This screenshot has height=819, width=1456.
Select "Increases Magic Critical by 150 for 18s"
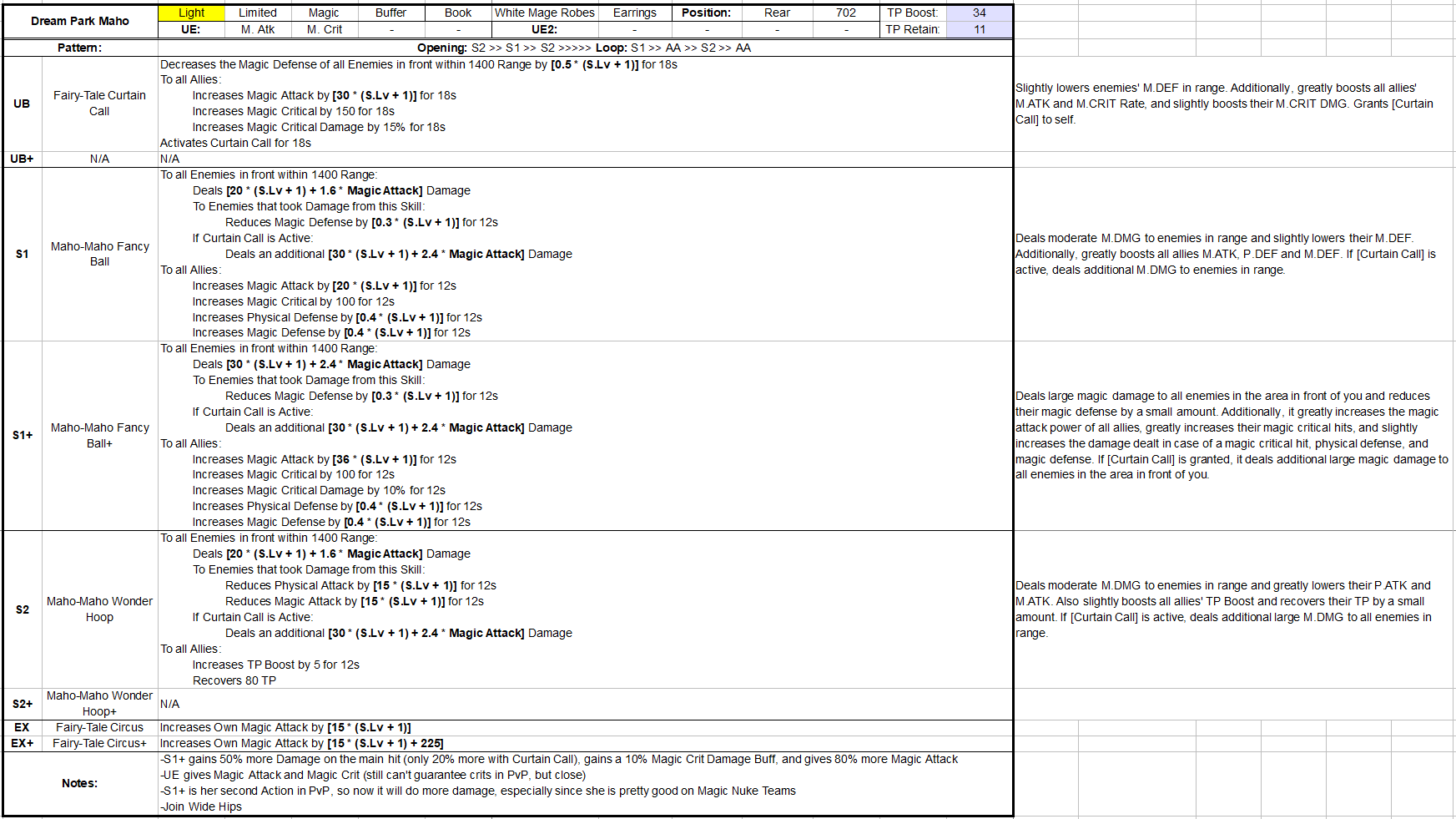pyautogui.click(x=294, y=111)
